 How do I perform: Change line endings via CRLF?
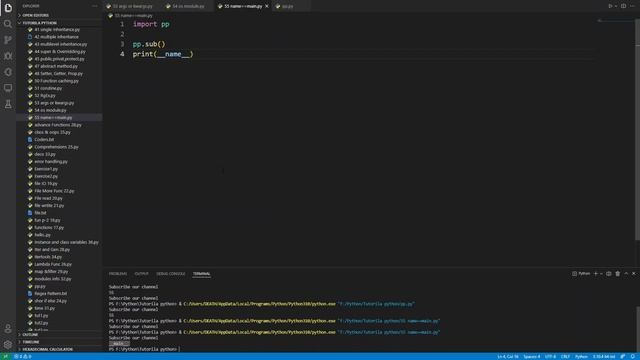pyautogui.click(x=565, y=356)
